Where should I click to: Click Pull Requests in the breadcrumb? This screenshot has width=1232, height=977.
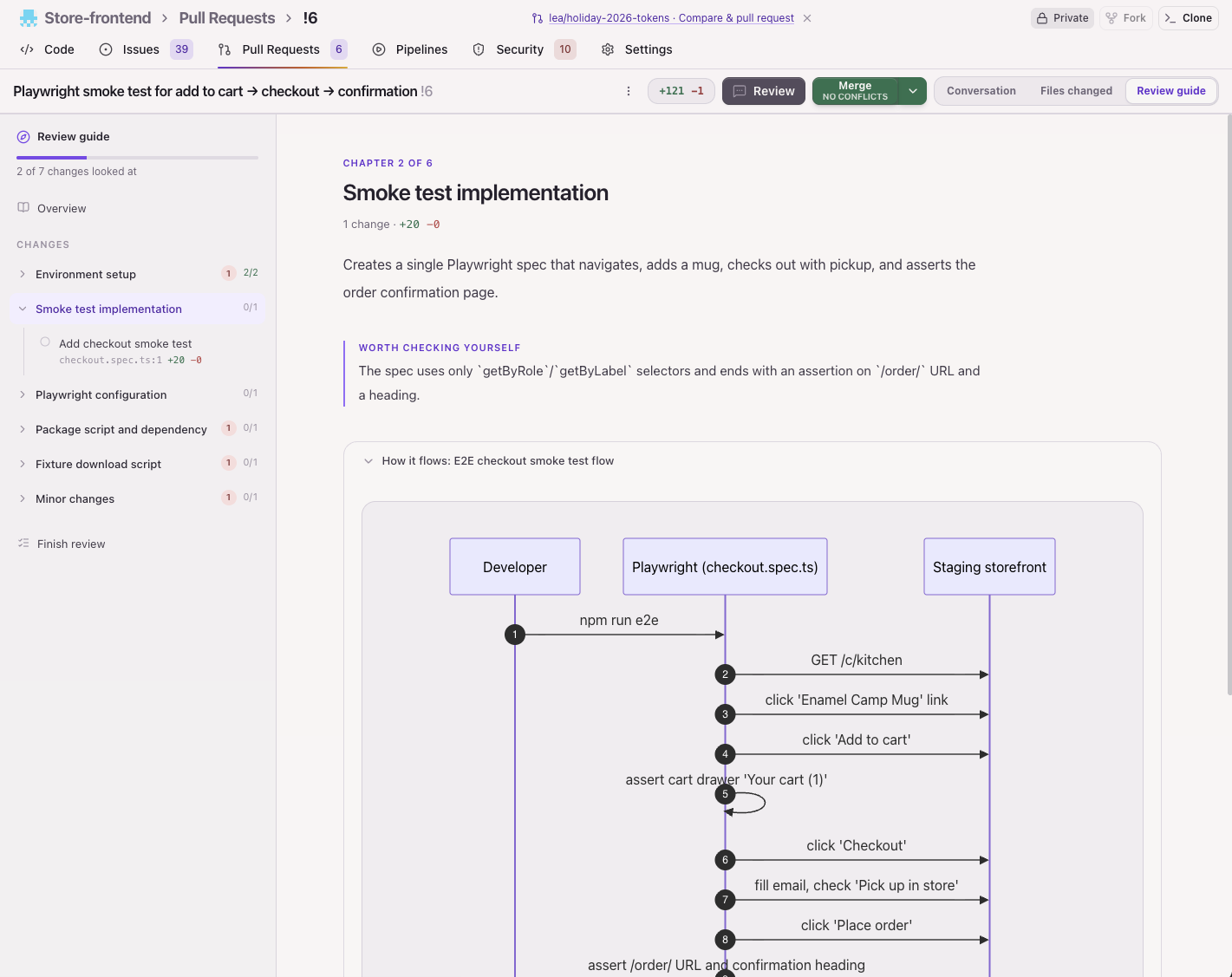click(x=227, y=18)
